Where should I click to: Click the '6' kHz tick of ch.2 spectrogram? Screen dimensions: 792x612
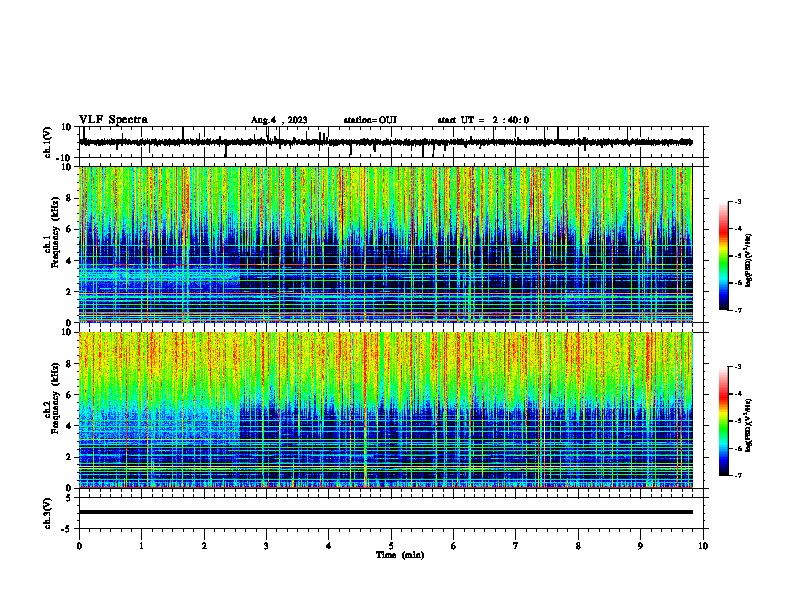tap(69, 395)
